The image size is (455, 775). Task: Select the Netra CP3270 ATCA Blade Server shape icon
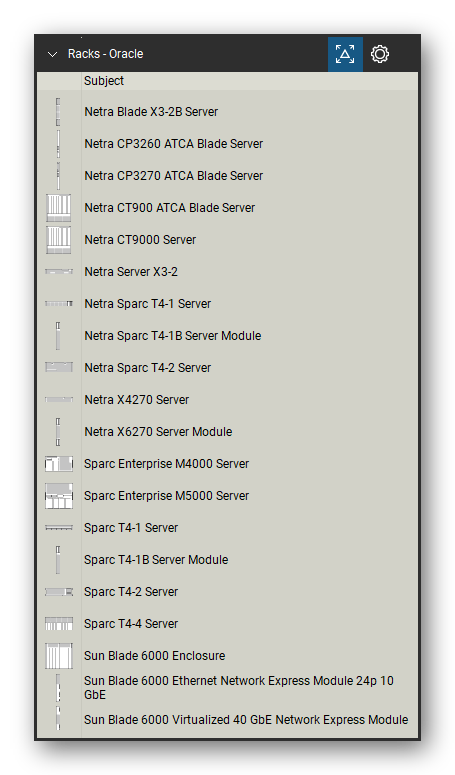click(x=58, y=176)
